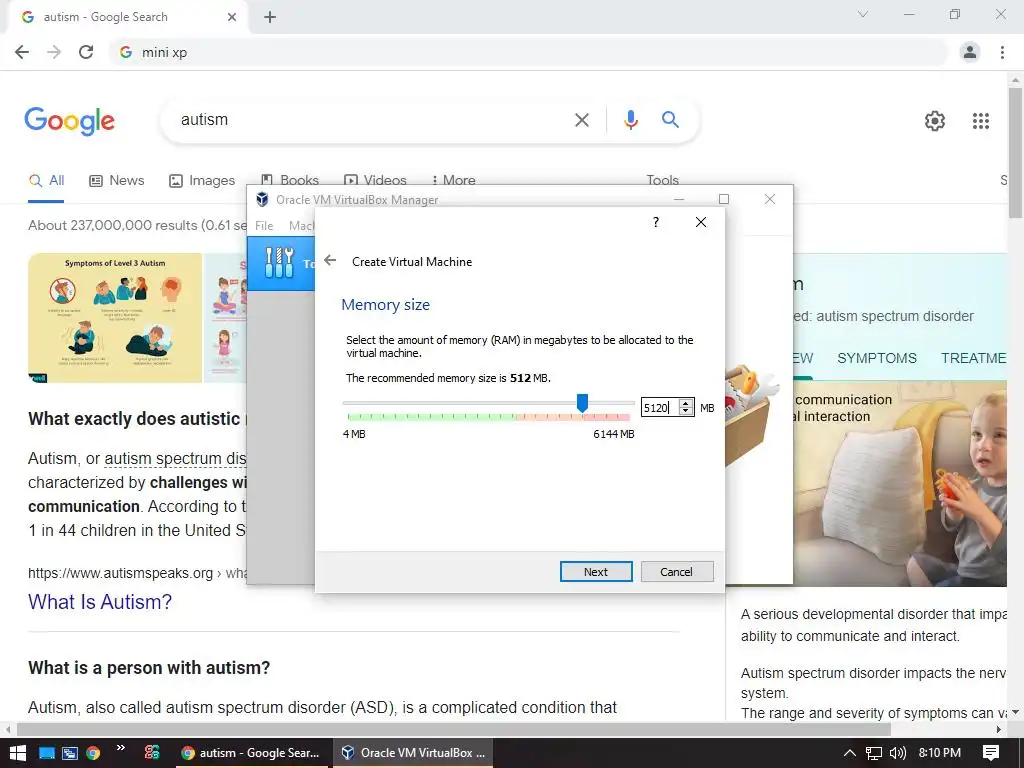1024x768 pixels.
Task: Switch to the Oracle VM VirtualBox taskbar item
Action: click(414, 753)
